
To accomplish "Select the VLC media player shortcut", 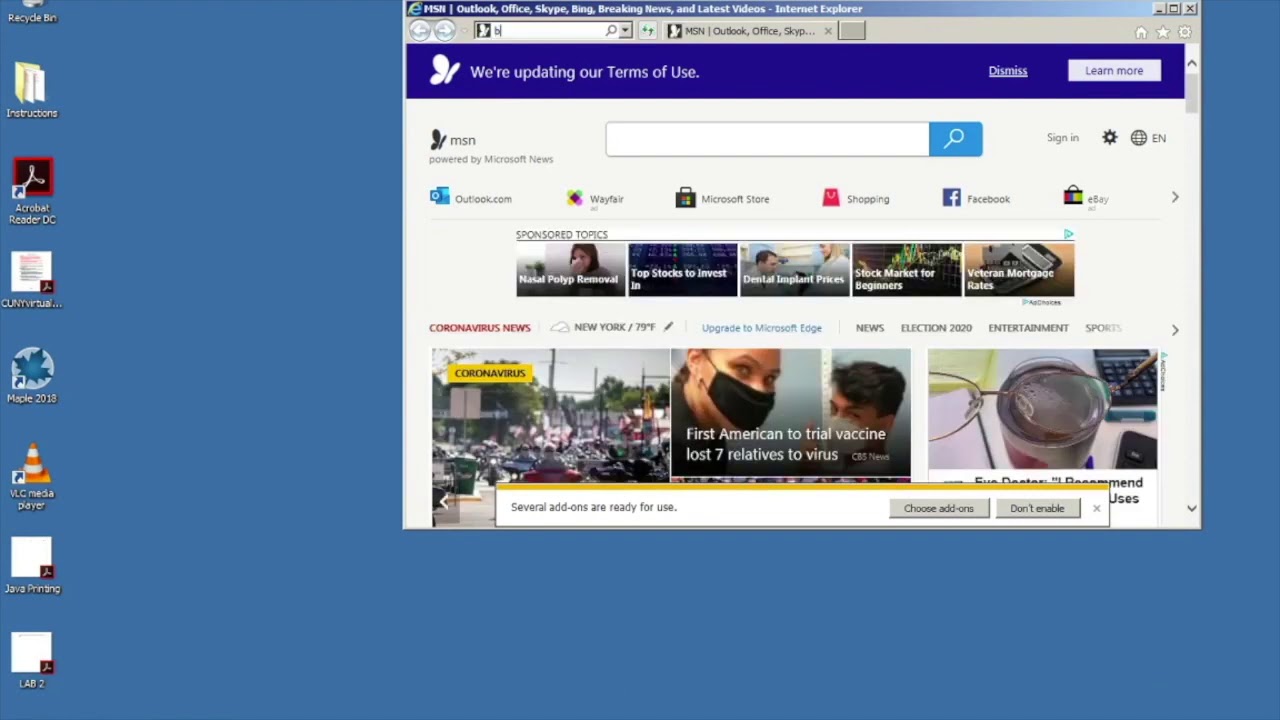I will 32,477.
